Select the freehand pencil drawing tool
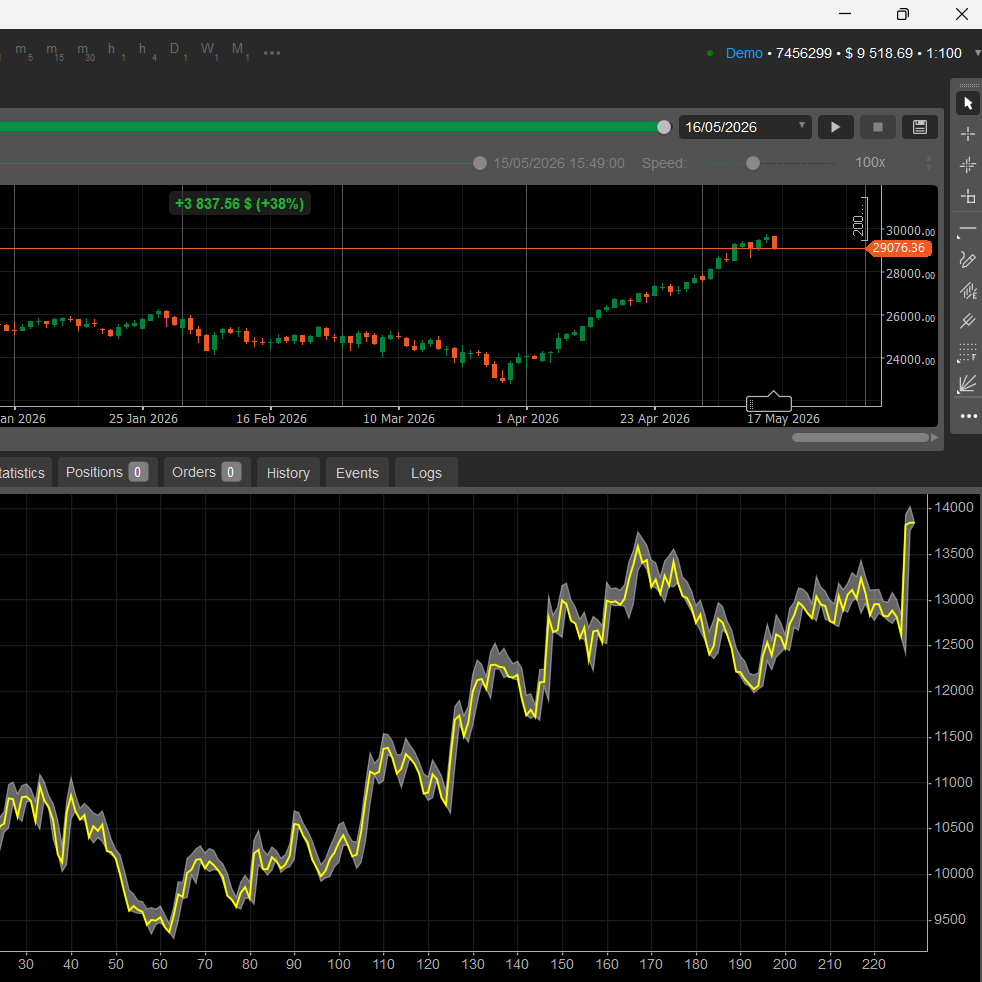 (x=968, y=259)
